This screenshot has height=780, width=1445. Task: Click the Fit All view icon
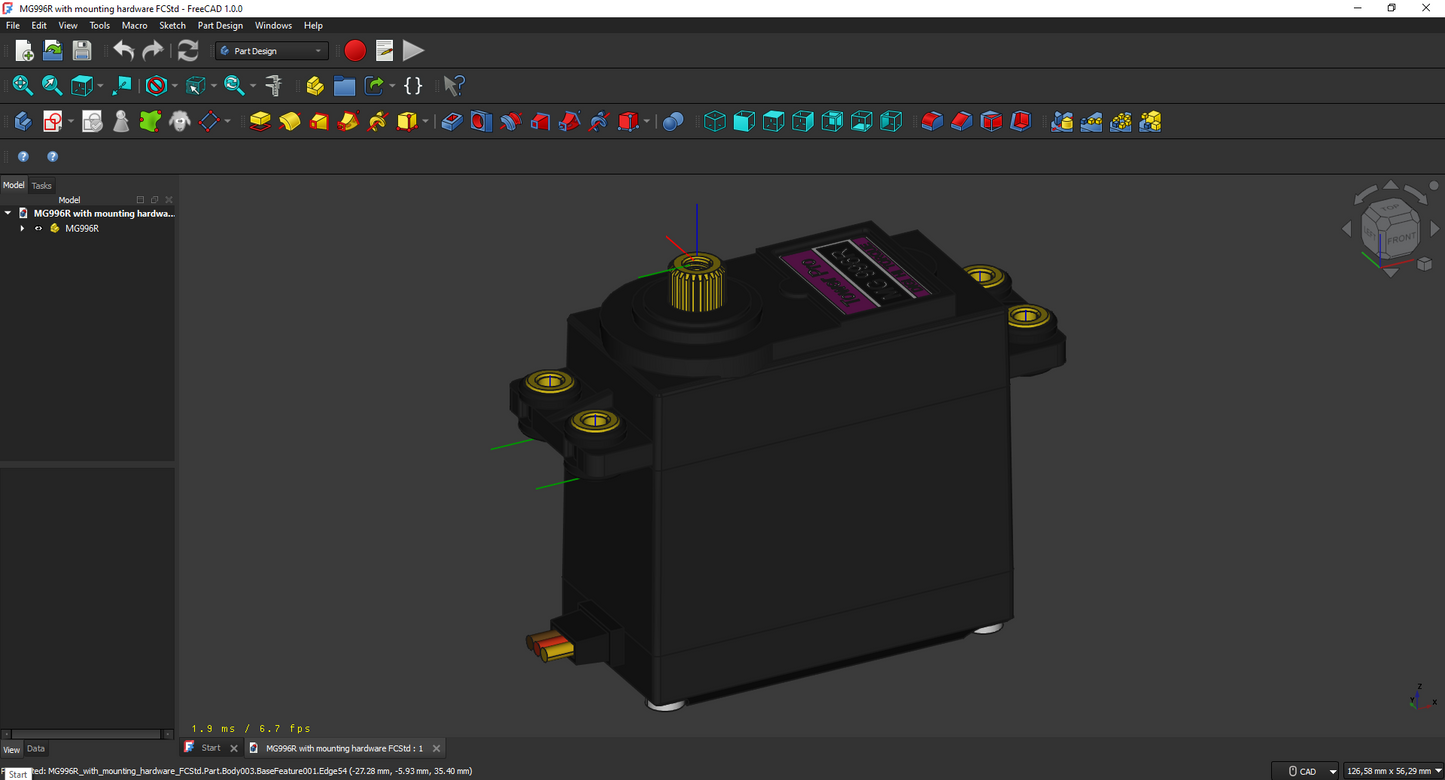pos(22,86)
